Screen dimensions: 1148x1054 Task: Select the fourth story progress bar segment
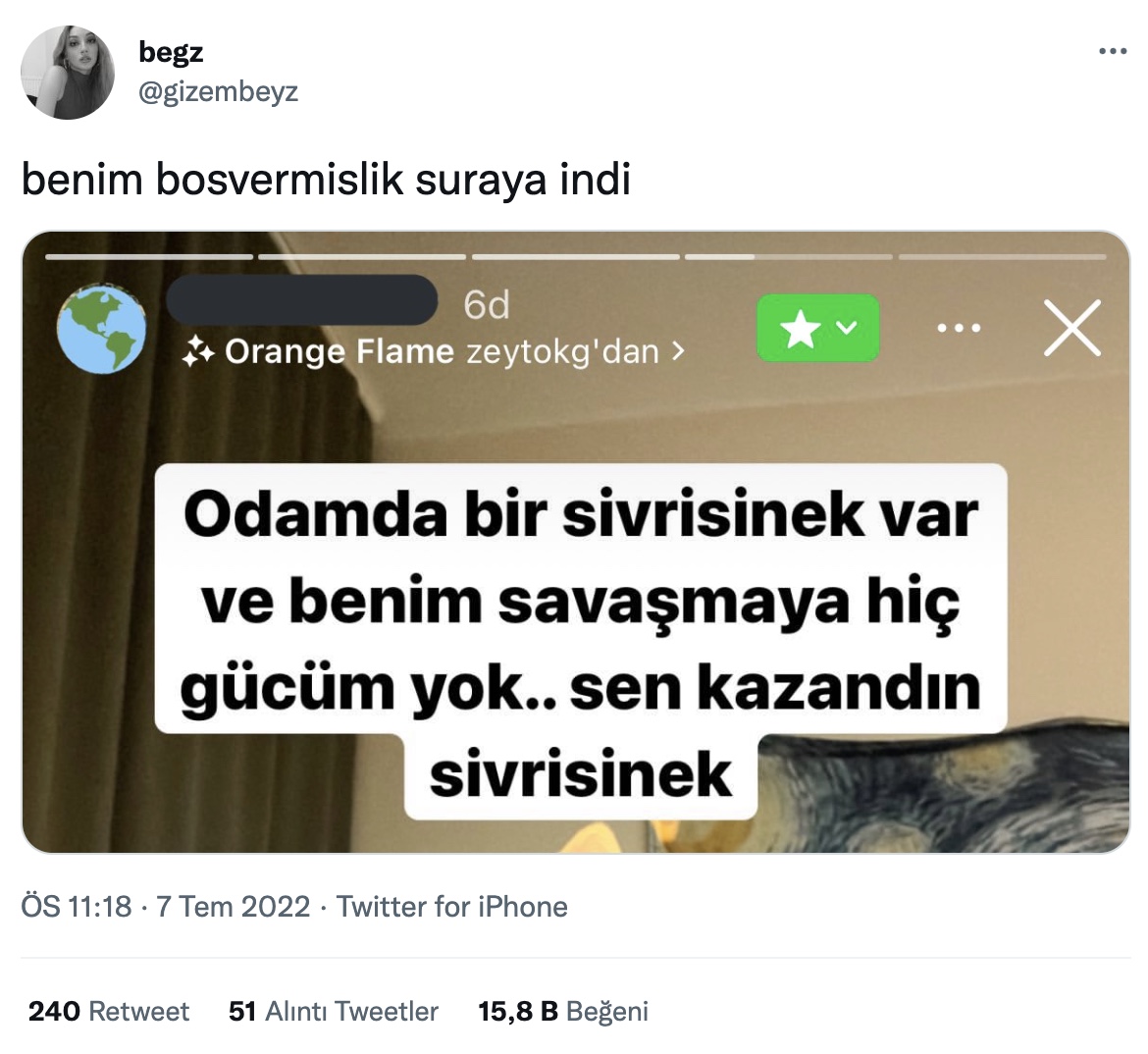click(x=789, y=257)
